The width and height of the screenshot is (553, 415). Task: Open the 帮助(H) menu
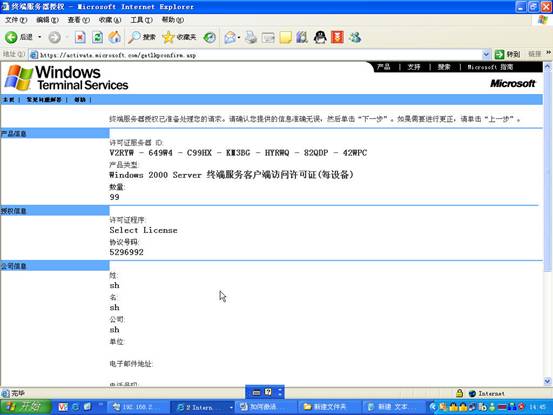pos(172,20)
